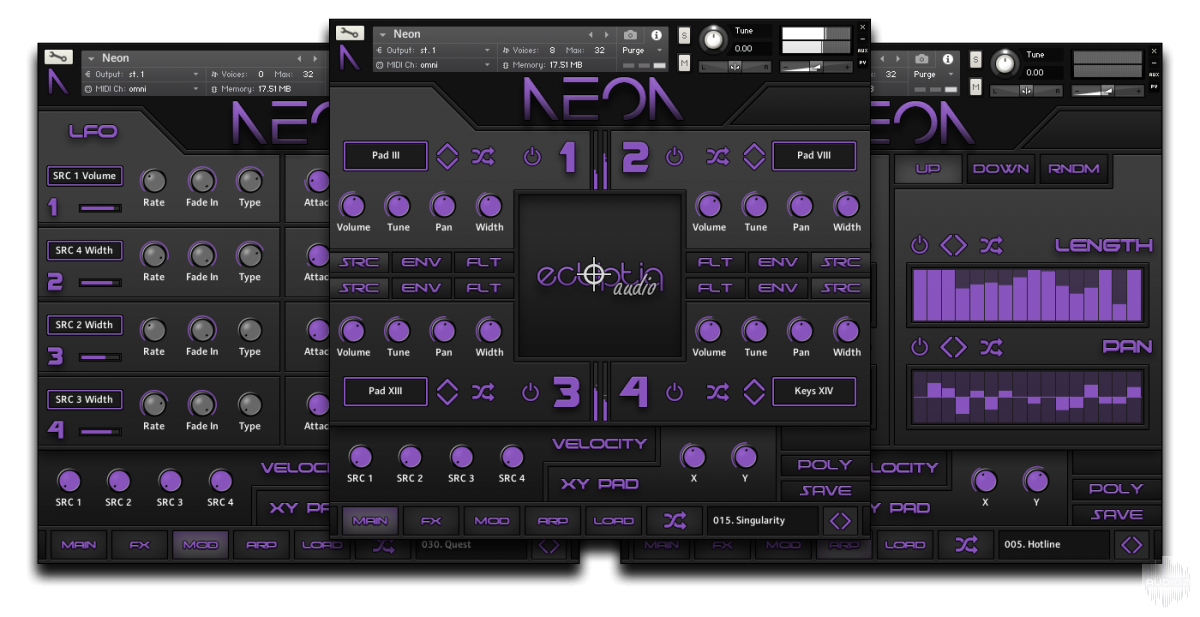The image size is (1200, 617).
Task: Toggle the M mute button in center header
Action: [x=684, y=63]
